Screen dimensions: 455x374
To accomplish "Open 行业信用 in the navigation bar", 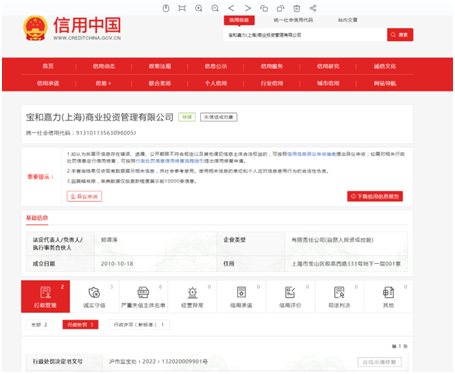I will click(272, 83).
